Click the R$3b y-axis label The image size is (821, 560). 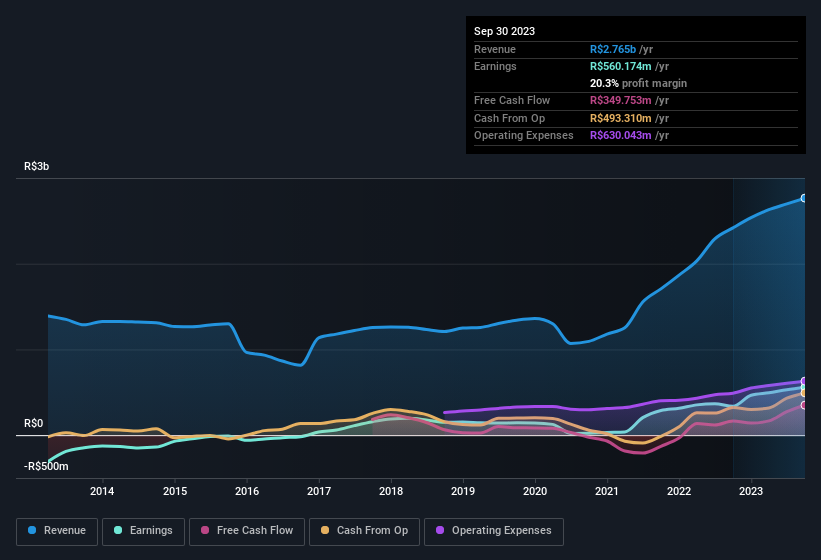point(37,166)
